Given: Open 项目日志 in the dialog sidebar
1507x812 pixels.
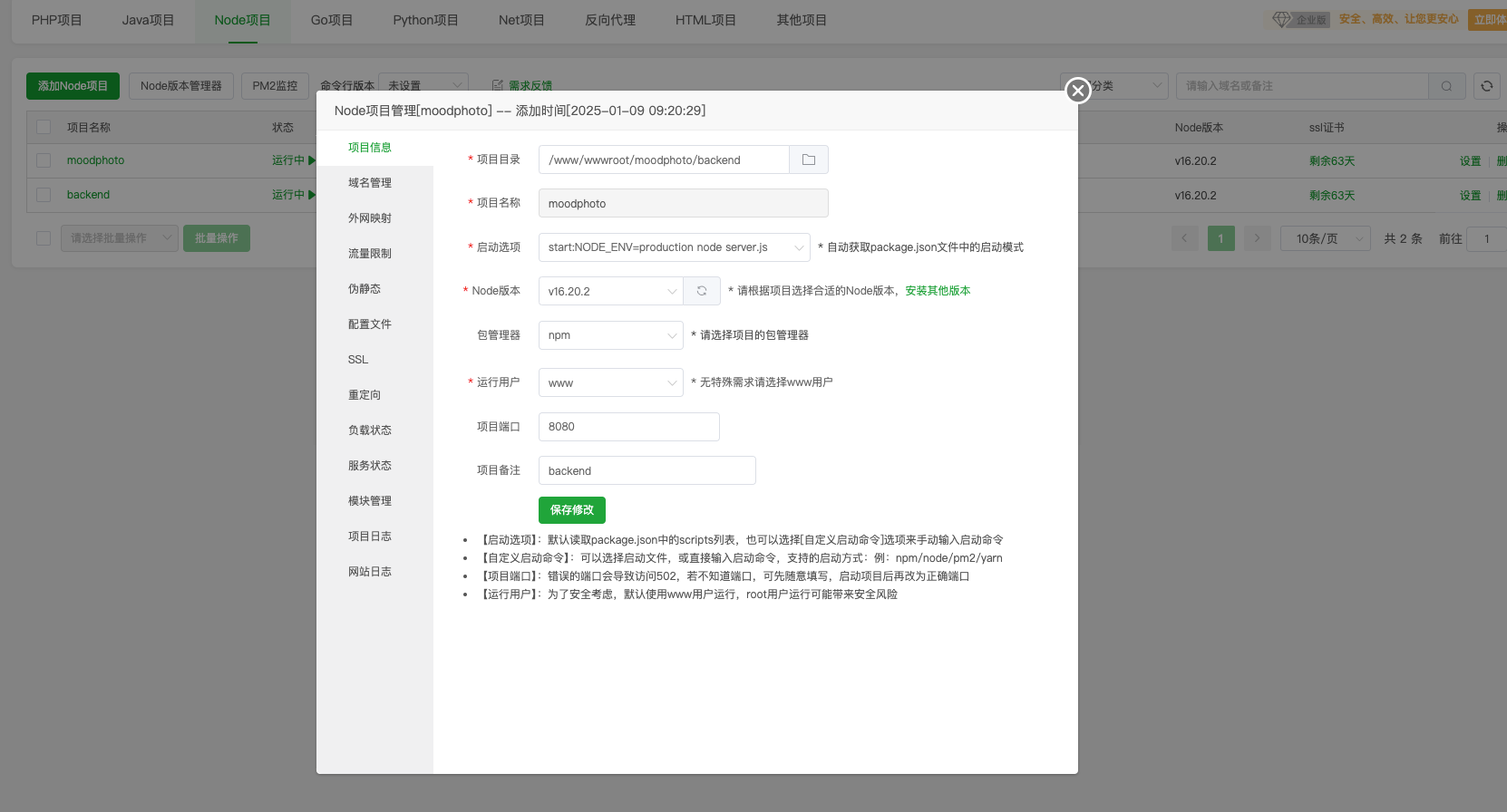Looking at the screenshot, I should 374,536.
